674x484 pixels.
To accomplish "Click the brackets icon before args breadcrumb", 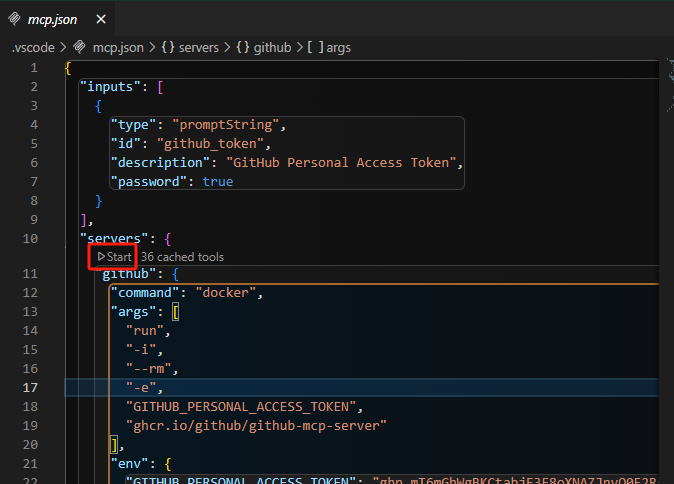I will [316, 47].
